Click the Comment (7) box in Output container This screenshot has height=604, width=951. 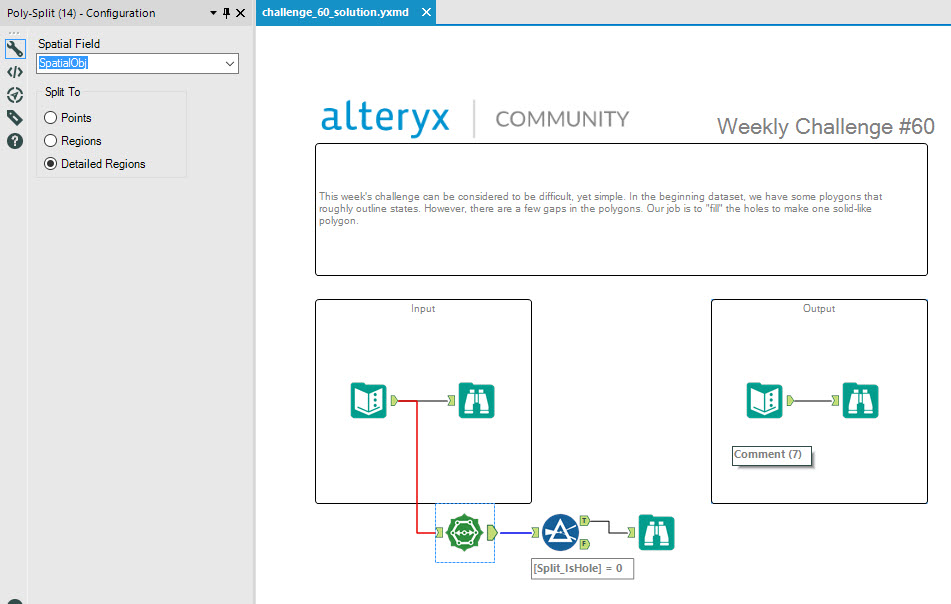tap(771, 455)
